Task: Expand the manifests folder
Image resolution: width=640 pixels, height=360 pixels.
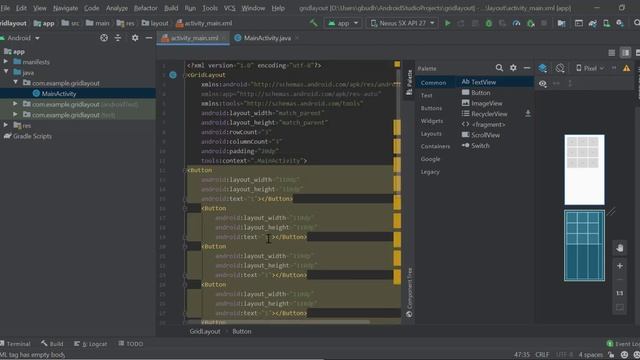Action: [x=6, y=62]
